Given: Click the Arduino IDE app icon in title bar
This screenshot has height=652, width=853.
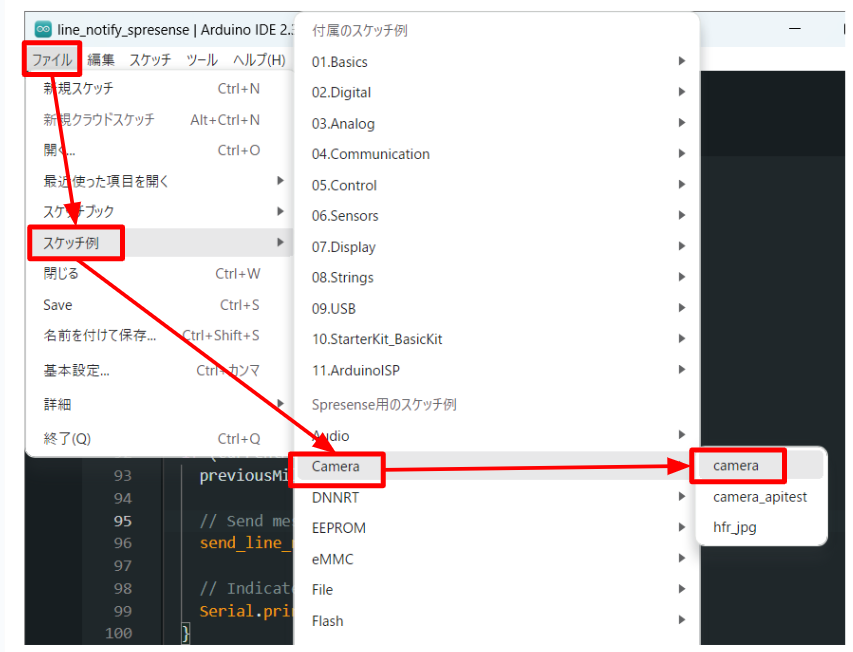Looking at the screenshot, I should pos(43,29).
